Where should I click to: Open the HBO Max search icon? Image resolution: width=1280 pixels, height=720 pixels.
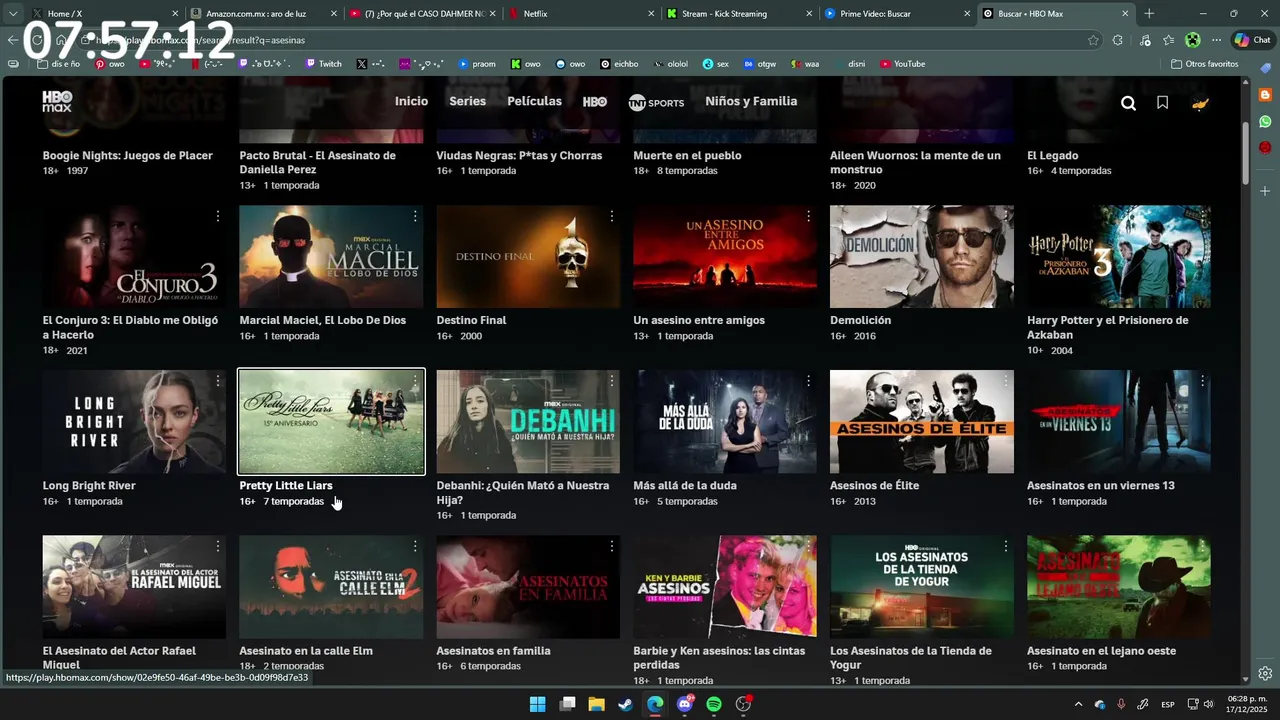click(x=1128, y=103)
